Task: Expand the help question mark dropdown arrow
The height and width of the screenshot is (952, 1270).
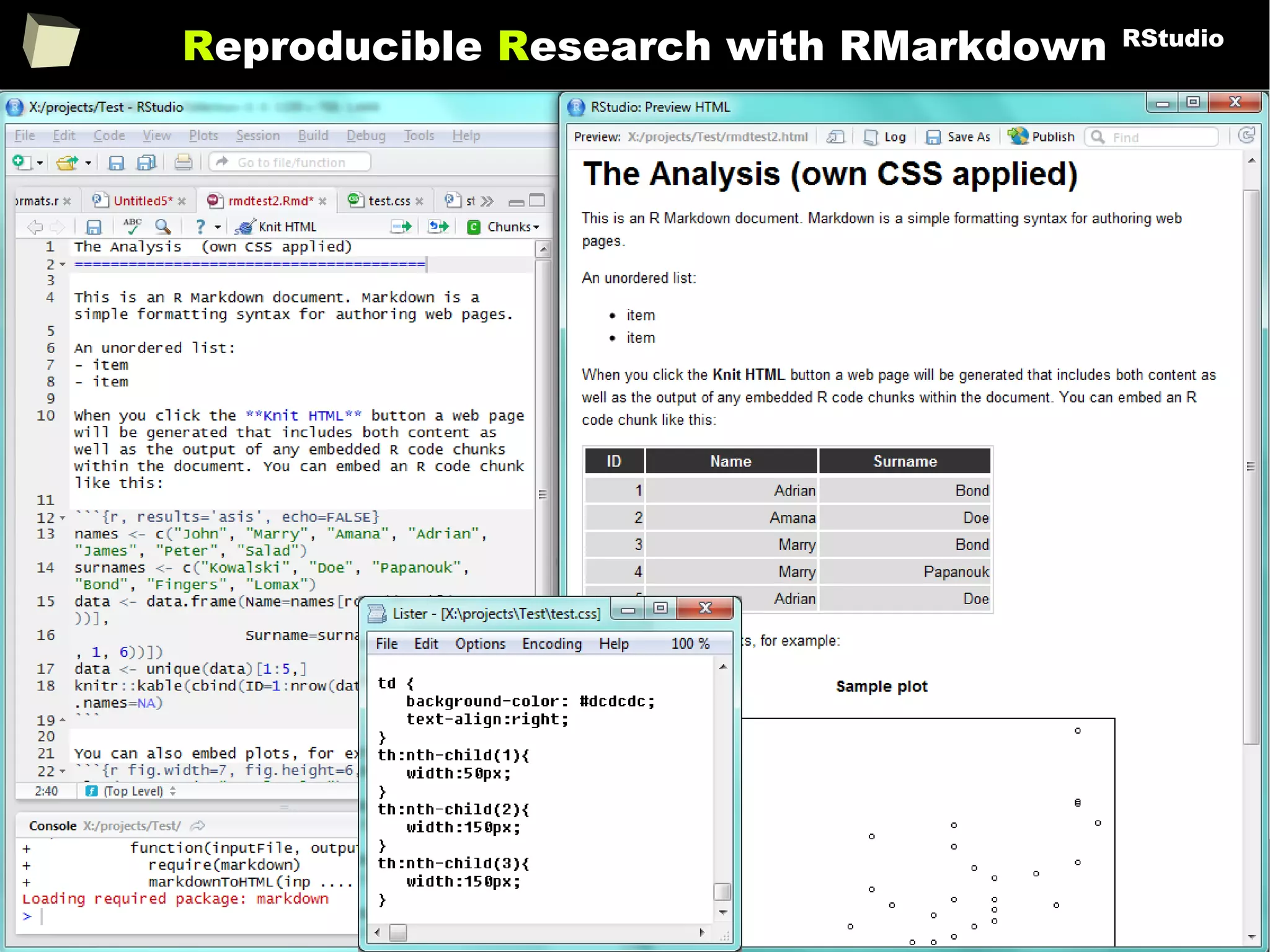Action: pos(218,227)
